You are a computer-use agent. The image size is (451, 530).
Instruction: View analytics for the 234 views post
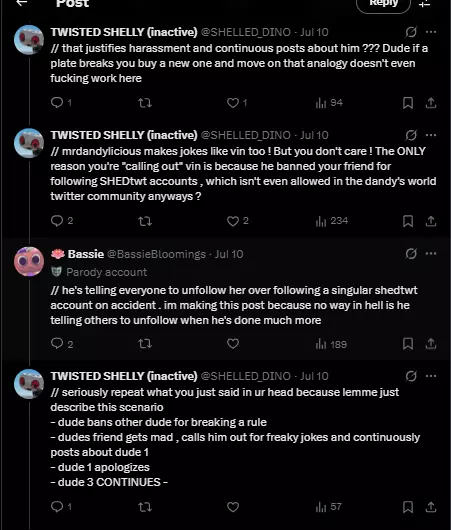point(331,221)
